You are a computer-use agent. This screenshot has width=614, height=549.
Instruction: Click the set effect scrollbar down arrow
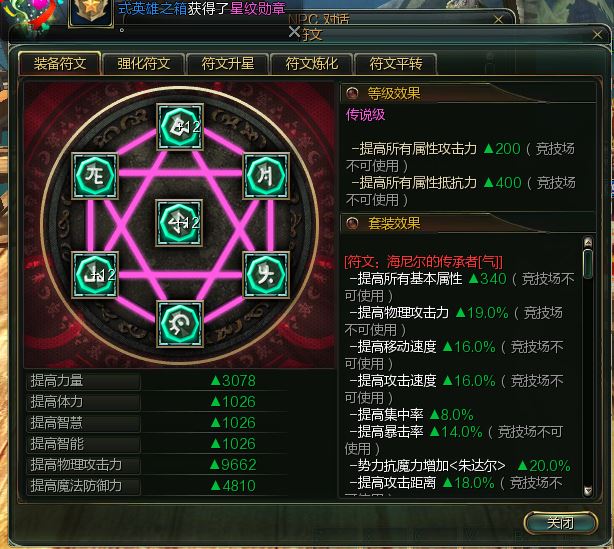click(x=587, y=490)
